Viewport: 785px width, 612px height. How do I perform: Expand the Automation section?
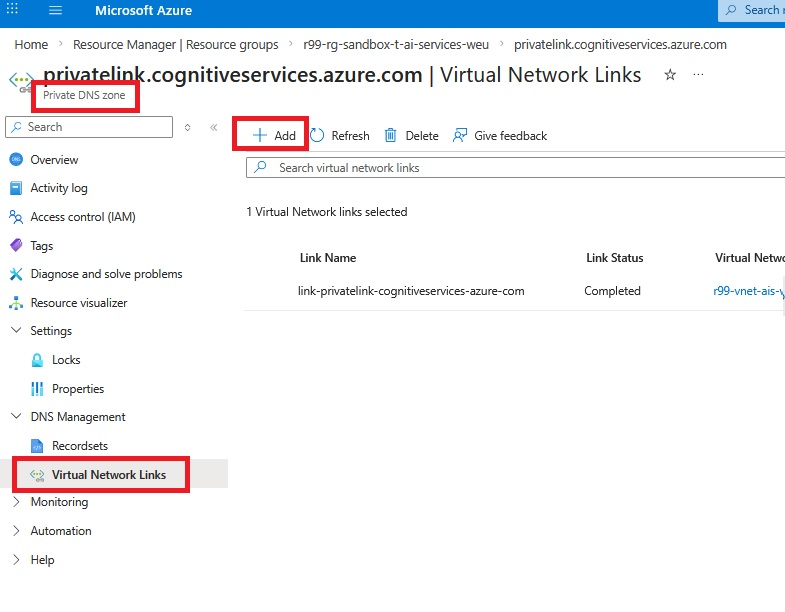(16, 531)
